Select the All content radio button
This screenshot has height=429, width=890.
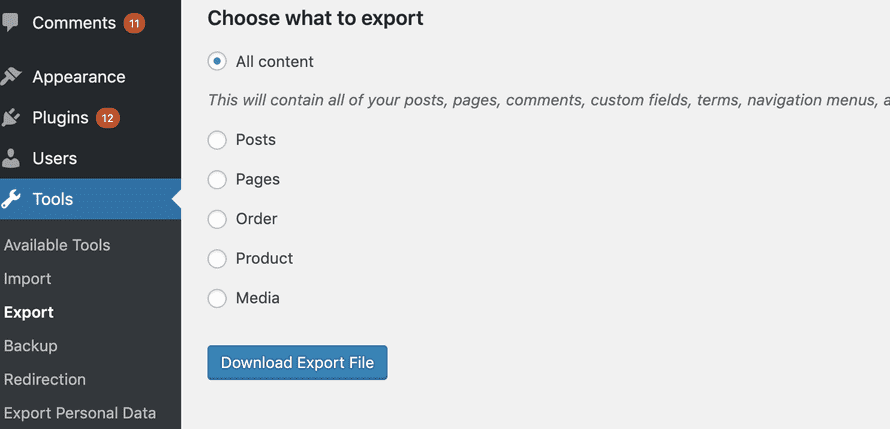tap(217, 62)
